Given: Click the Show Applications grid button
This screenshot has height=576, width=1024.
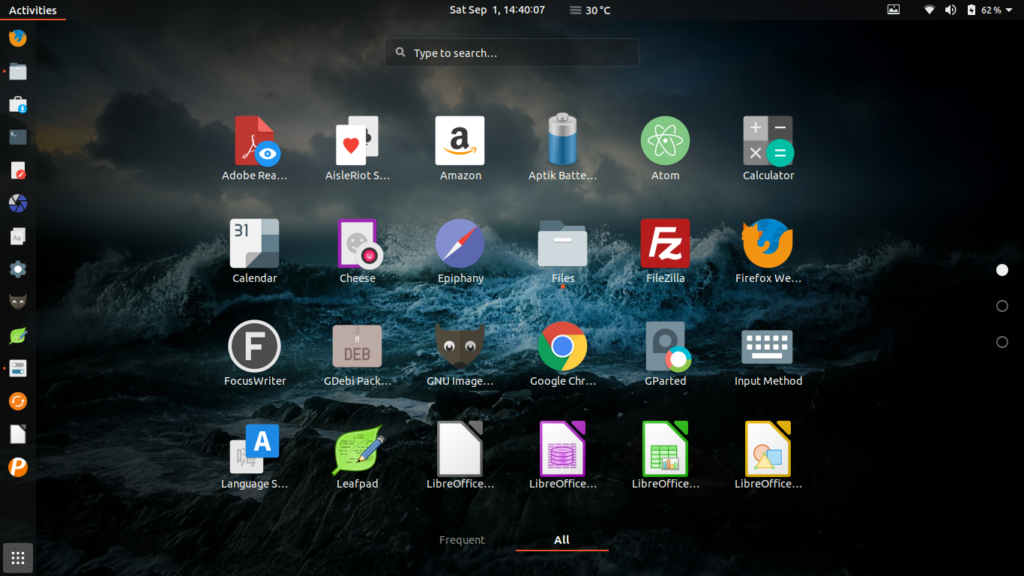Looking at the screenshot, I should [18, 558].
